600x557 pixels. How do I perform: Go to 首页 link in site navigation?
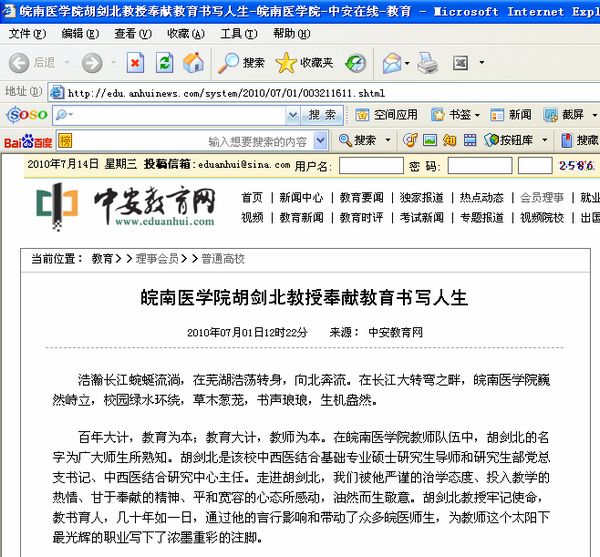(x=252, y=198)
